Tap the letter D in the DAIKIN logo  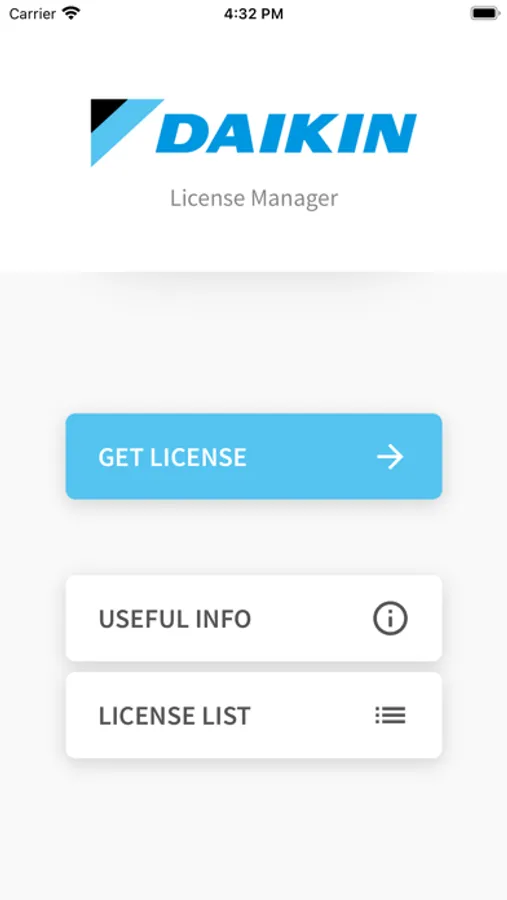coord(180,133)
